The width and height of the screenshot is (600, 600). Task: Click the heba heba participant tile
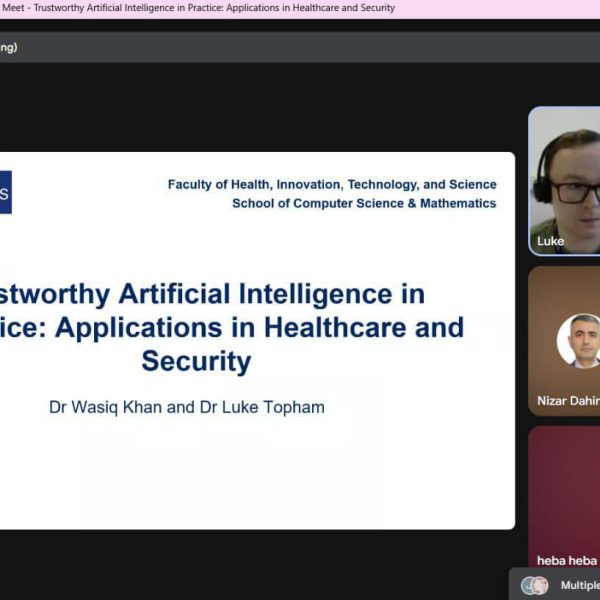[564, 490]
